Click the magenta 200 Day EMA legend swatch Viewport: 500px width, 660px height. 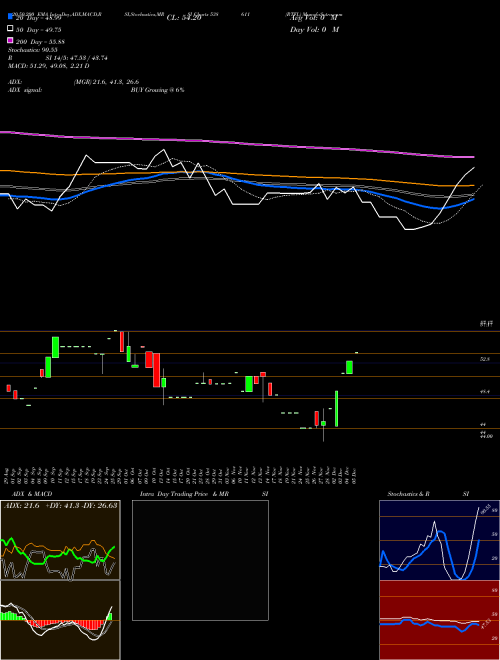[x=10, y=40]
